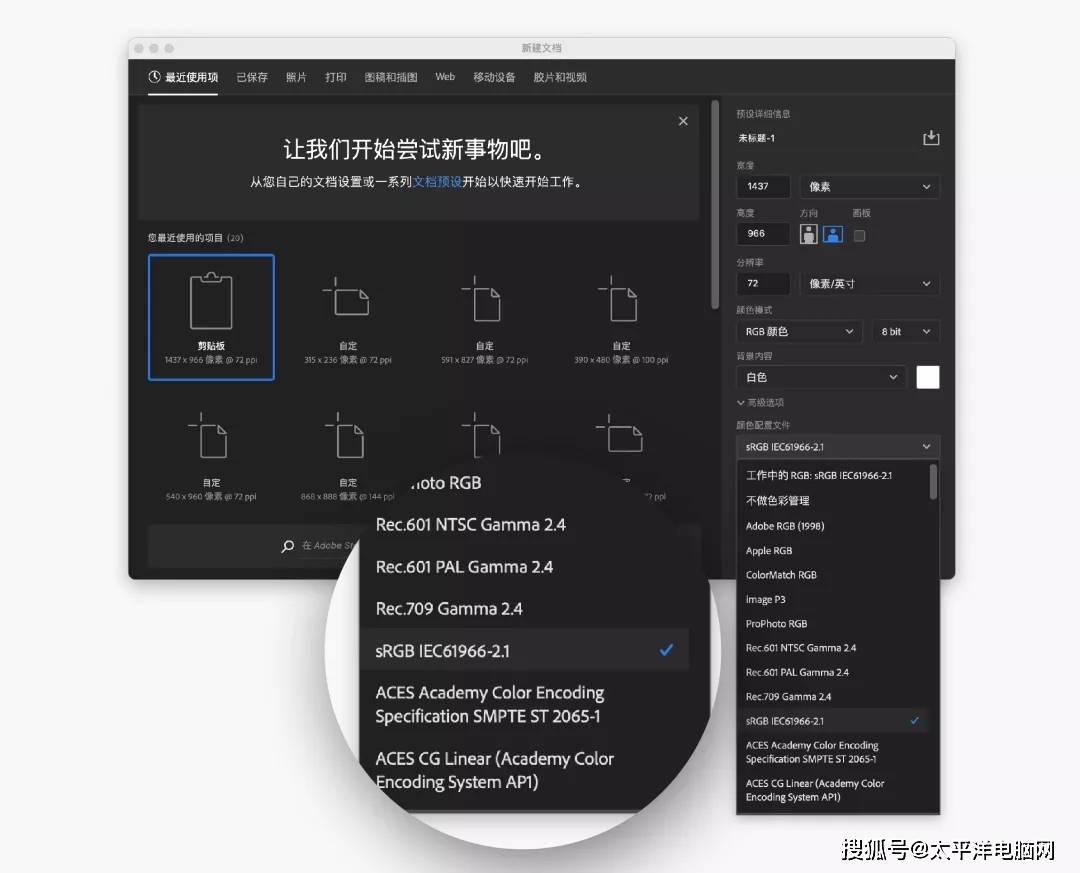Switch to the 移动设备 tab
The height and width of the screenshot is (873, 1080).
pos(494,77)
